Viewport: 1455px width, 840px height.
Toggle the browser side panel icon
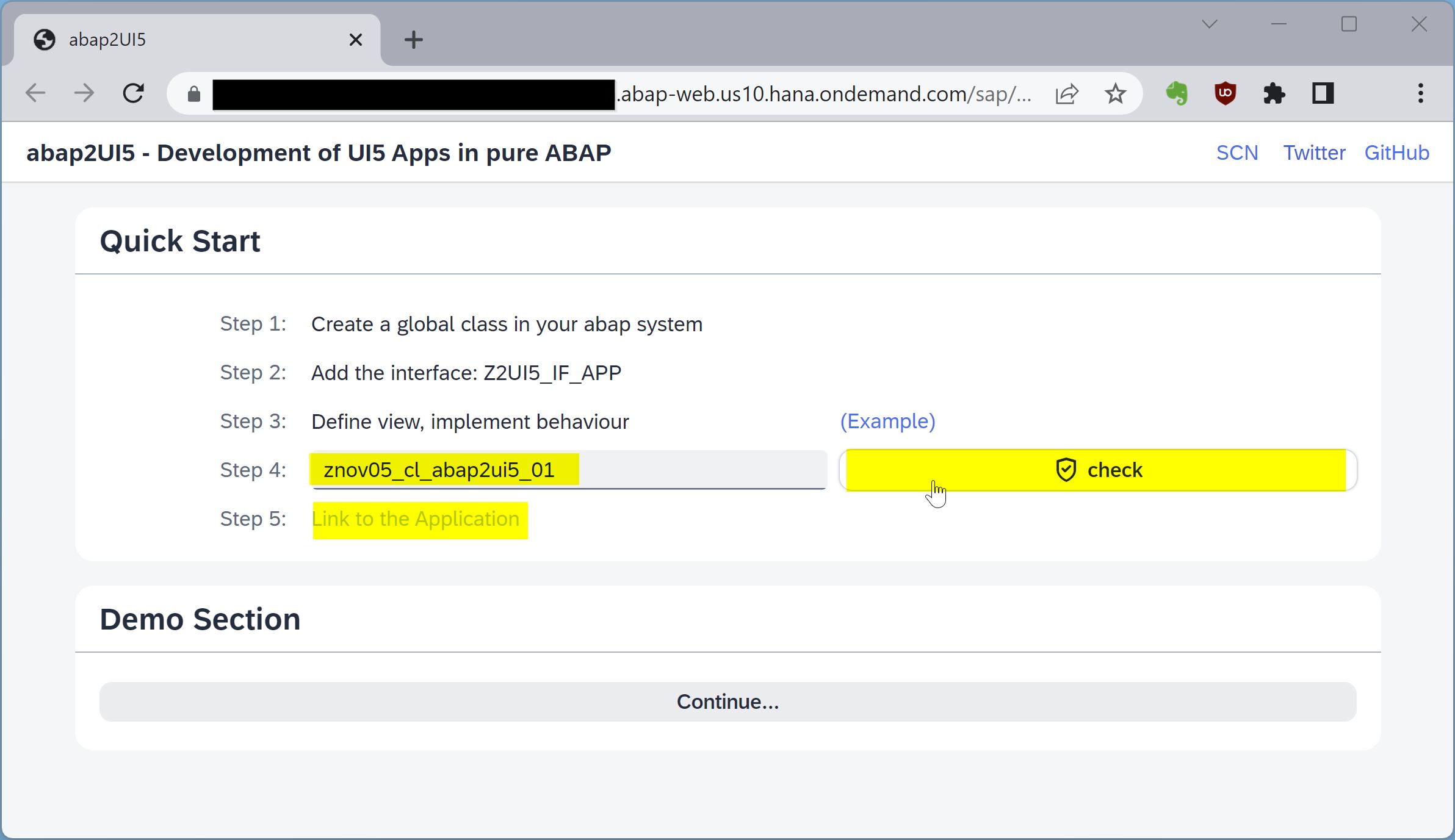tap(1323, 93)
